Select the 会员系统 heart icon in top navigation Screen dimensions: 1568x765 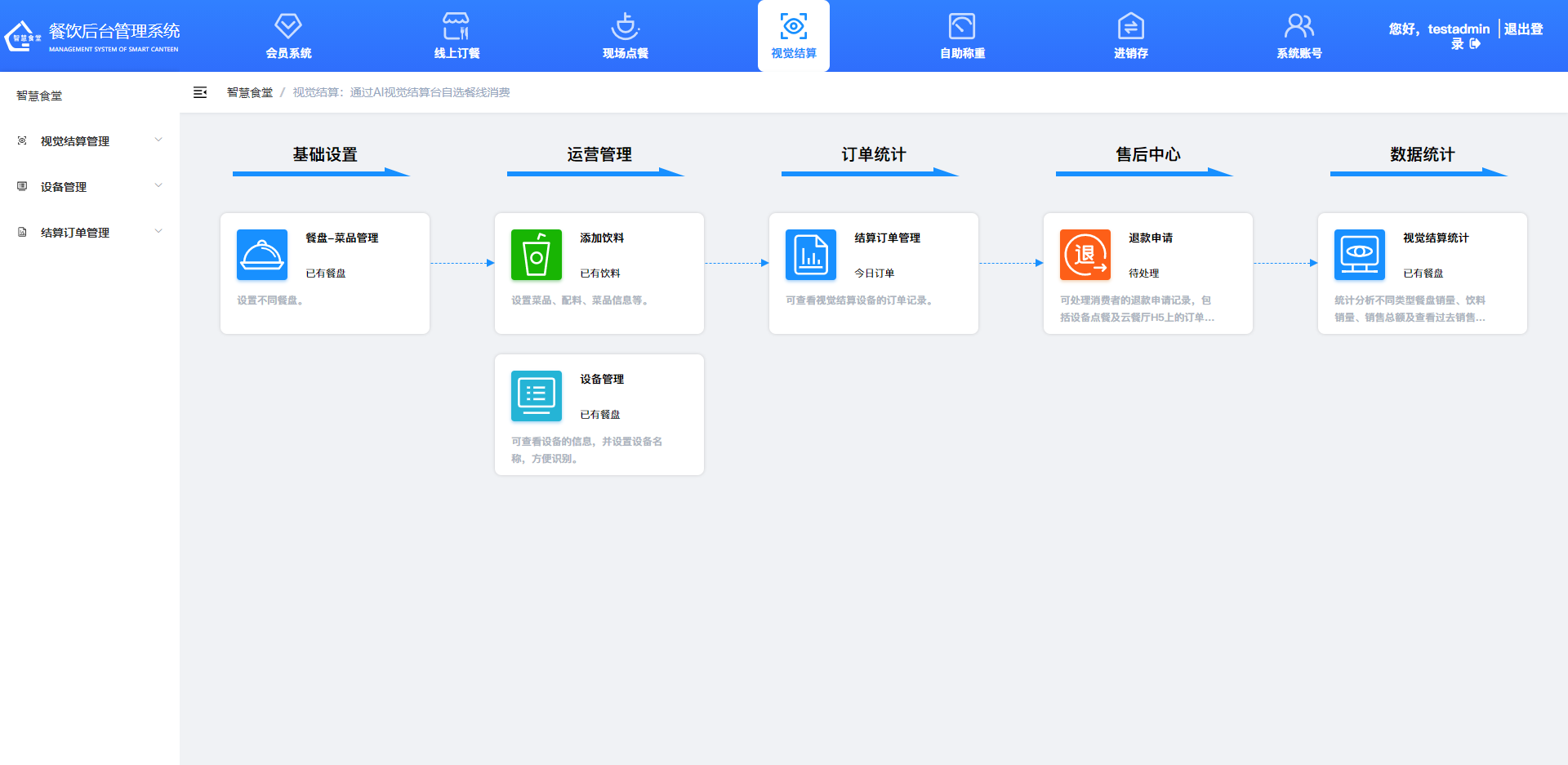click(287, 25)
